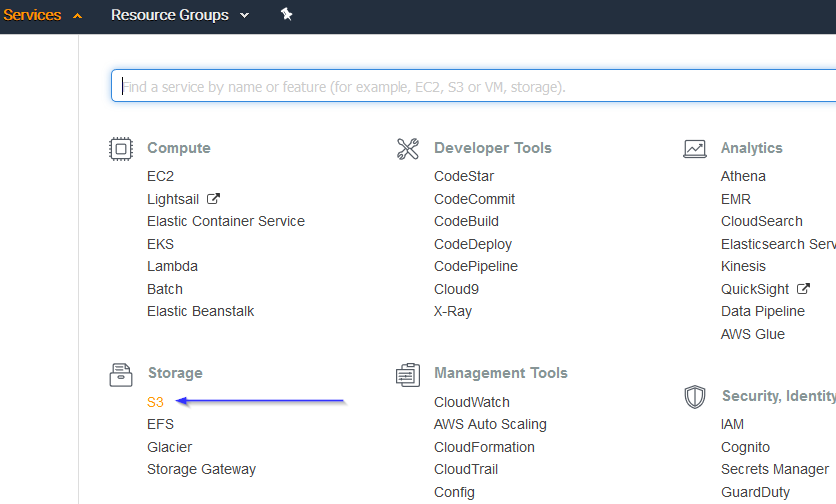Open Cloud9
Image resolution: width=836 pixels, height=504 pixels.
tap(456, 289)
